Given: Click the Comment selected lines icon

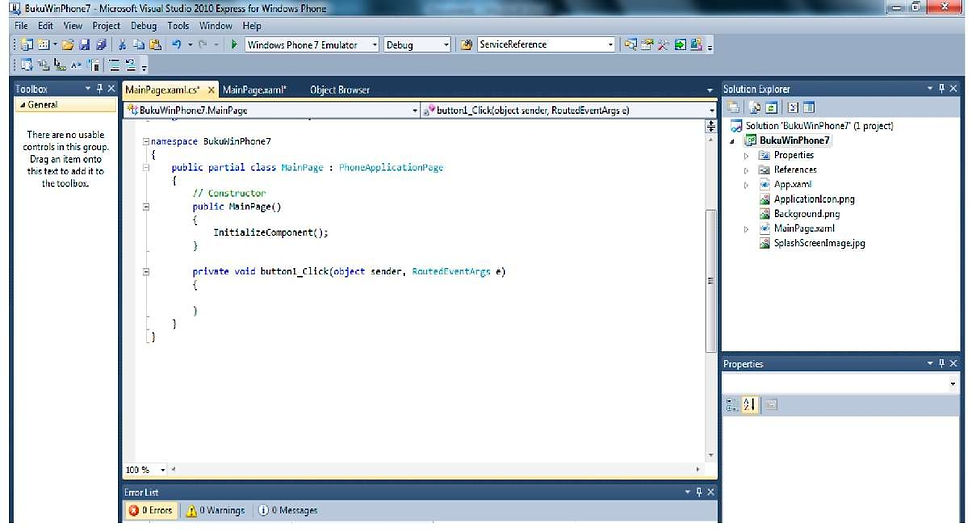Looking at the screenshot, I should point(114,65).
